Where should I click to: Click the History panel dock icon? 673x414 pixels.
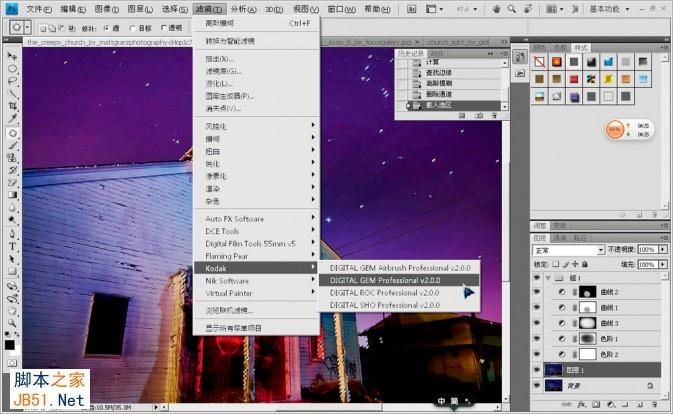(520, 57)
